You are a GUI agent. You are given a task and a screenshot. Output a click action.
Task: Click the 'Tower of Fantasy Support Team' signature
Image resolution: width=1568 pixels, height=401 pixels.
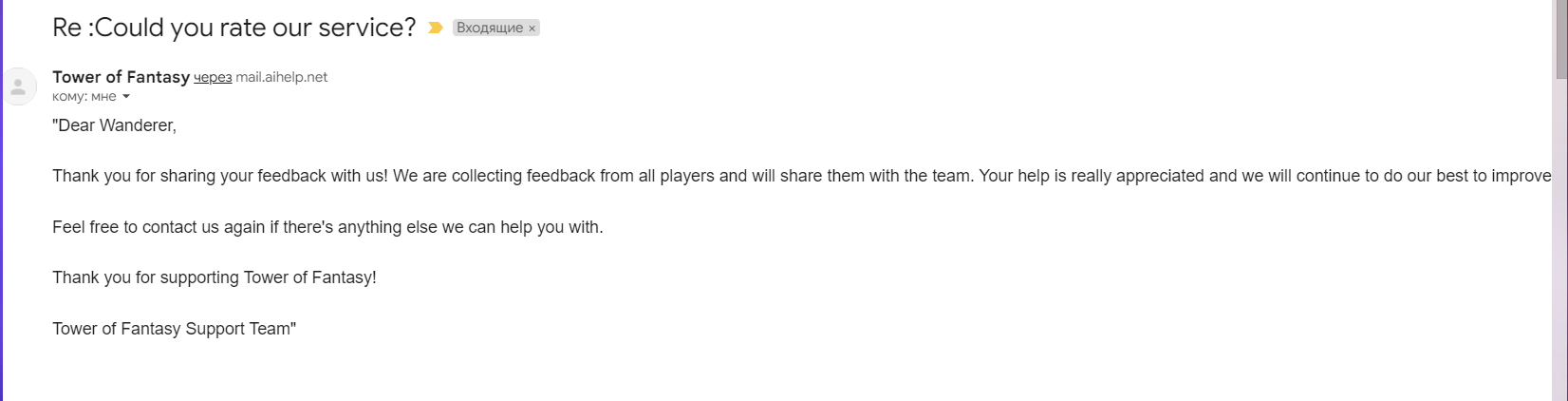(x=174, y=329)
